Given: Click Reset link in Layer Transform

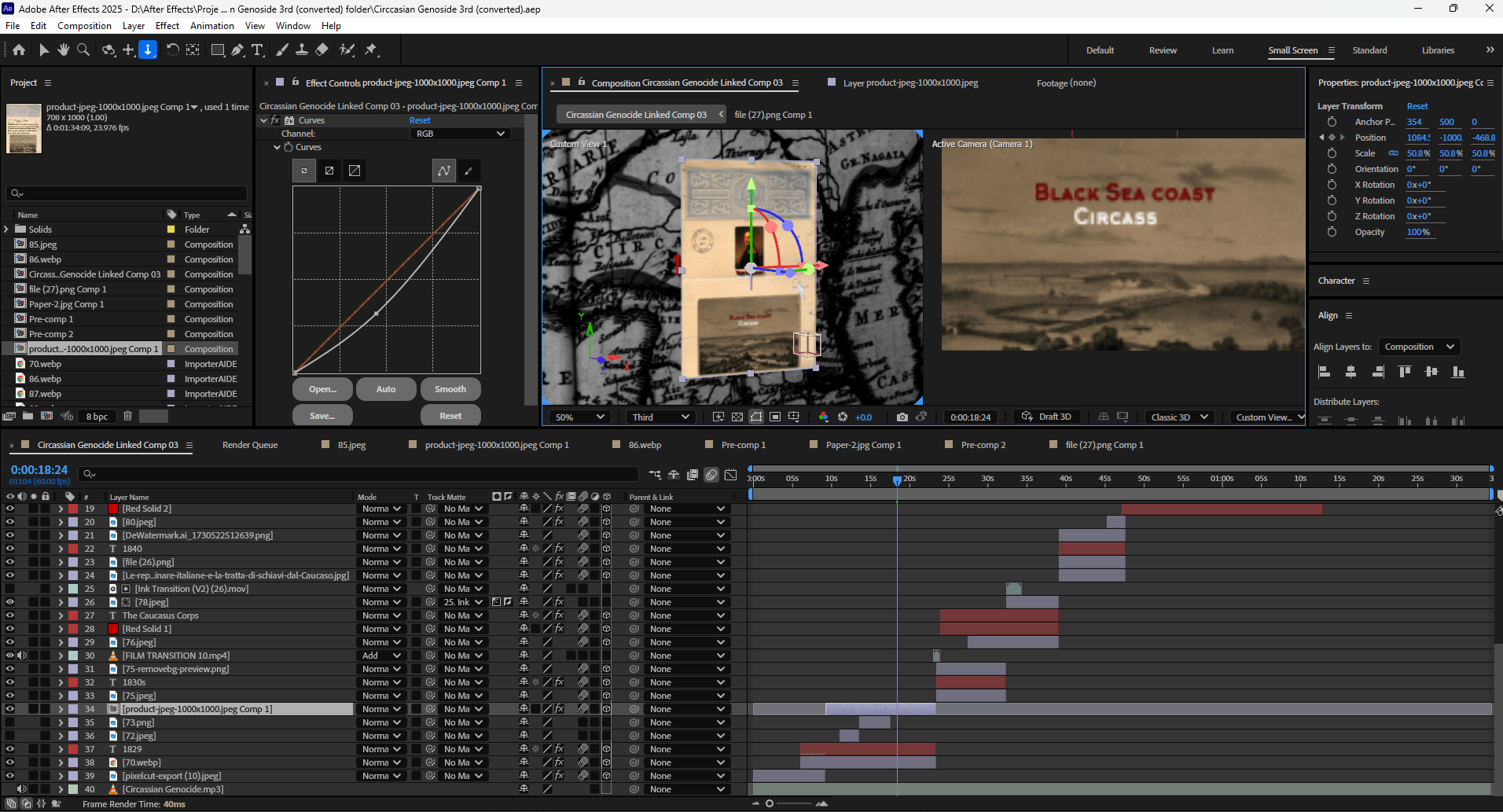Looking at the screenshot, I should [x=1417, y=106].
